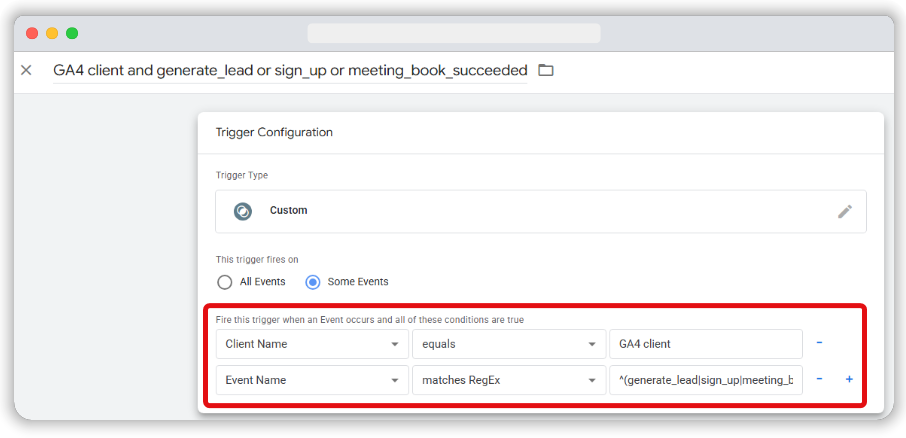The width and height of the screenshot is (906, 438).
Task: Close the trigger editor with the X icon
Action: (26, 70)
